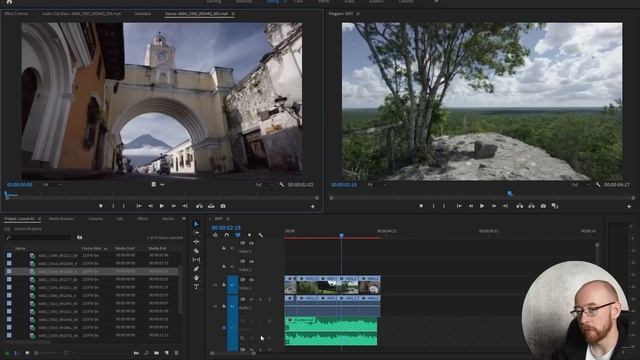Play the clip in Source monitor
Screen dimensions: 640x360
[x=162, y=206]
